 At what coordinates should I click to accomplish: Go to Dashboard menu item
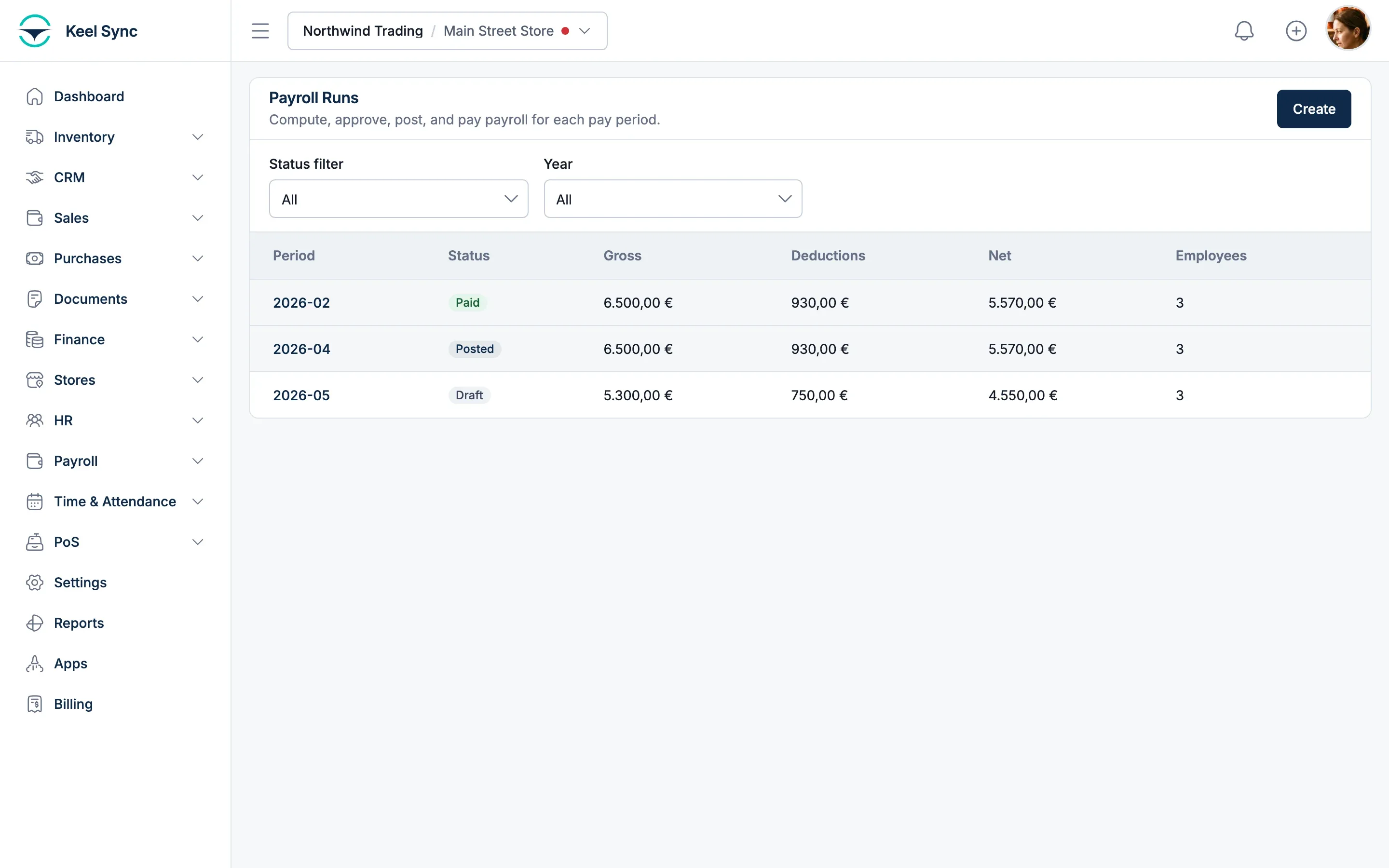pos(89,96)
